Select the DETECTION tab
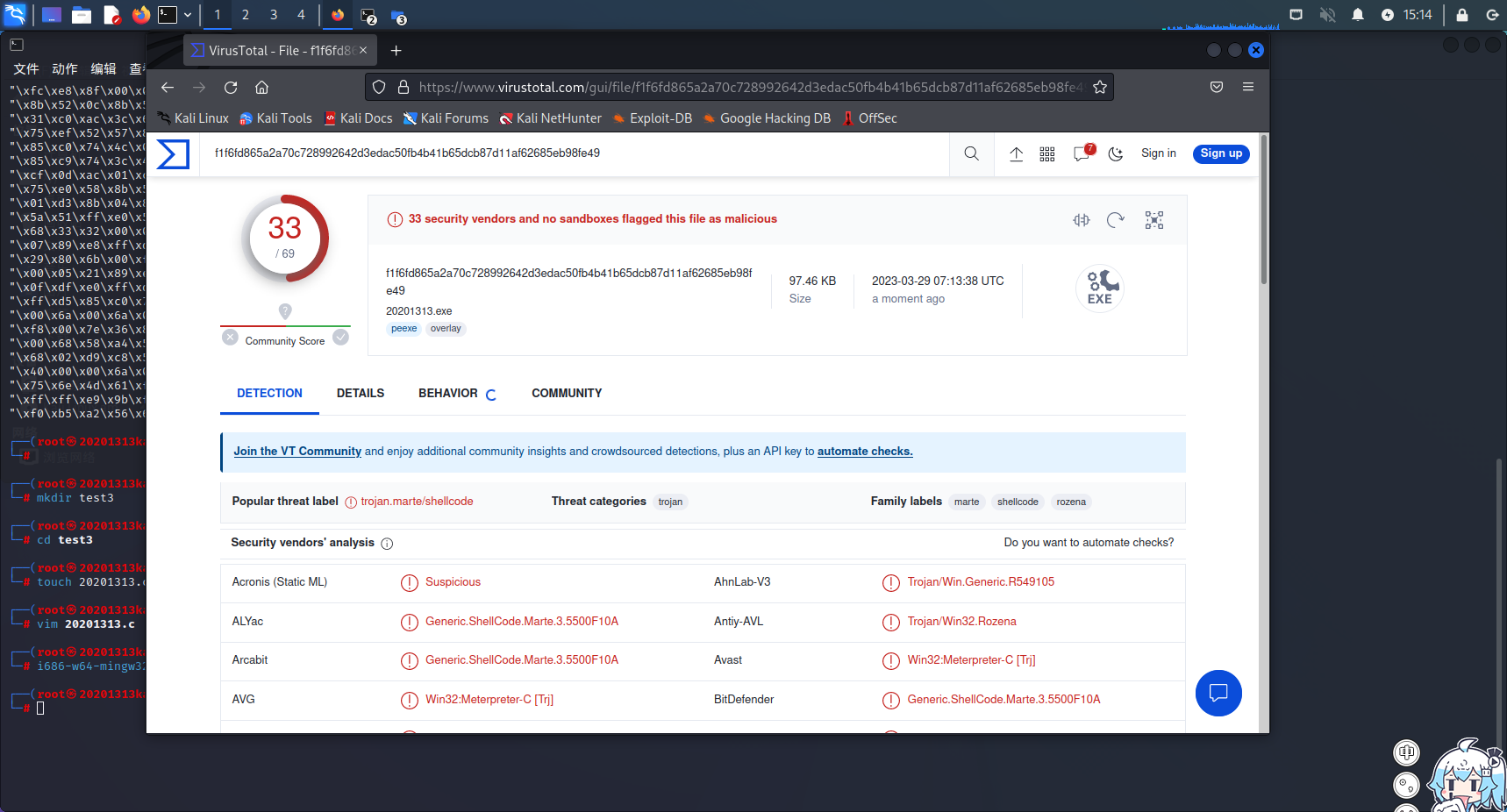 [269, 394]
